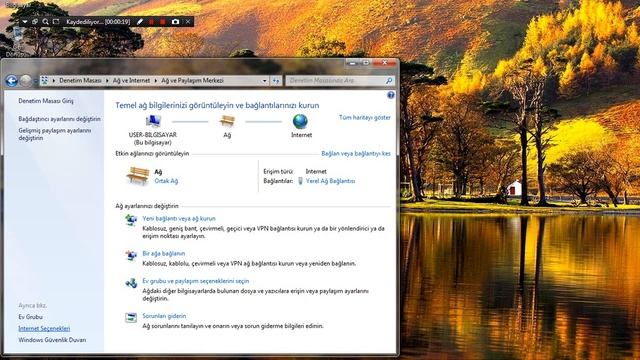Open the recorder toolbar dropdown arrow
Image resolution: width=640 pixels, height=360 pixels.
point(24,22)
